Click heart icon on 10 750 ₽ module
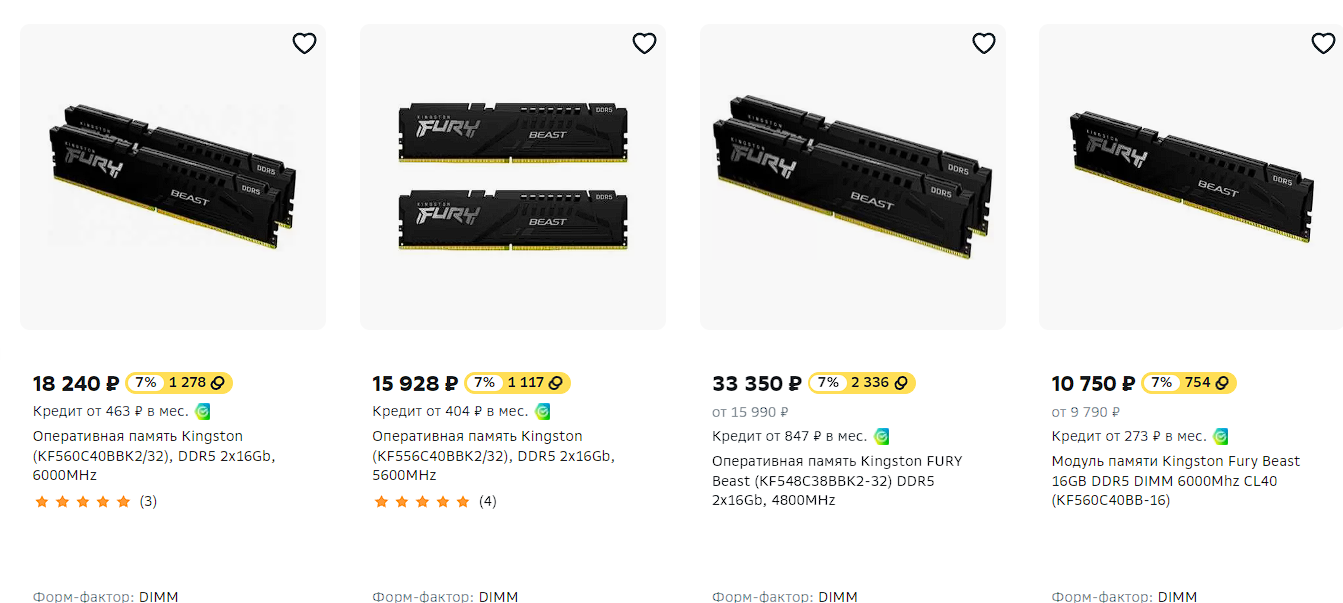This screenshot has width=1343, height=603. [x=1323, y=43]
